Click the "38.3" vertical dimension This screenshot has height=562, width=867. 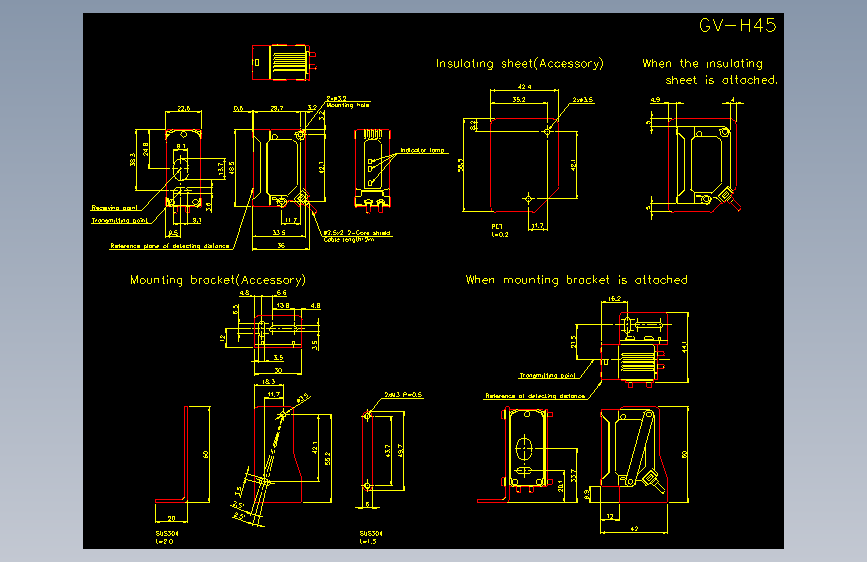133,160
